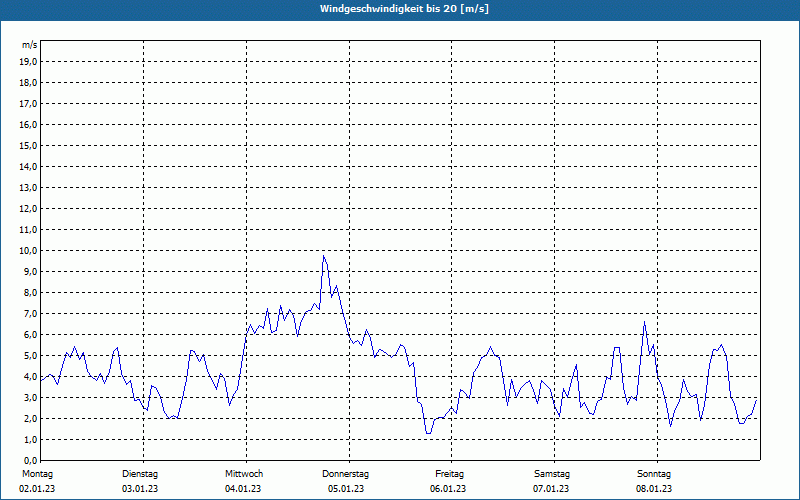Click the 'Mittwoch' day label

point(244,474)
